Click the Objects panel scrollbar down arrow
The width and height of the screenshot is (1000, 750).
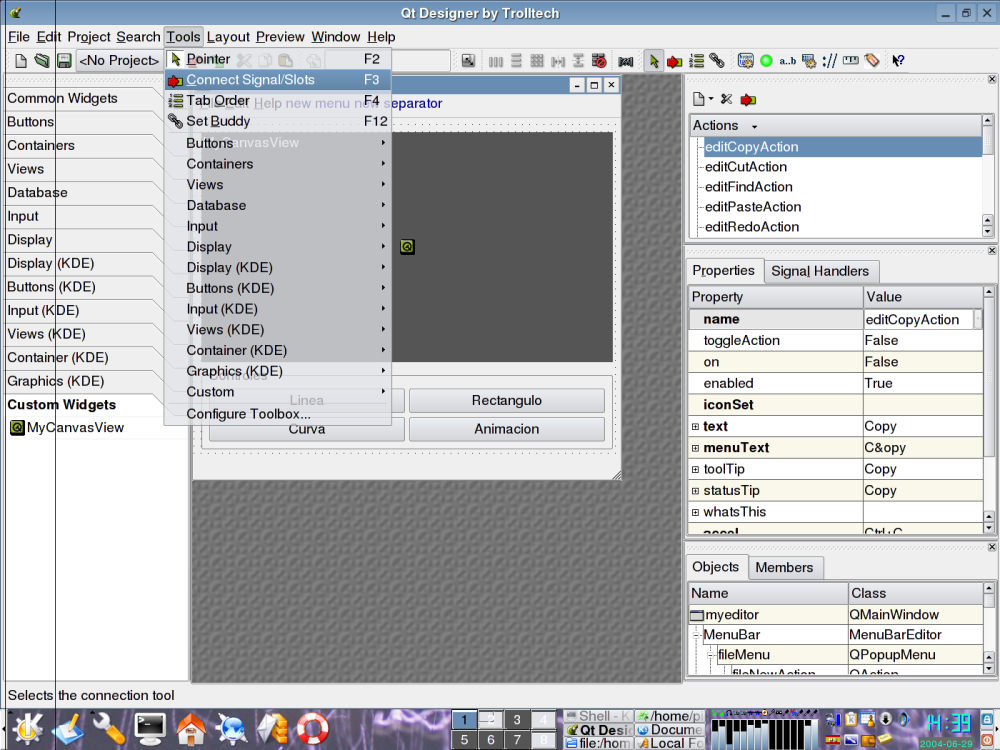989,668
